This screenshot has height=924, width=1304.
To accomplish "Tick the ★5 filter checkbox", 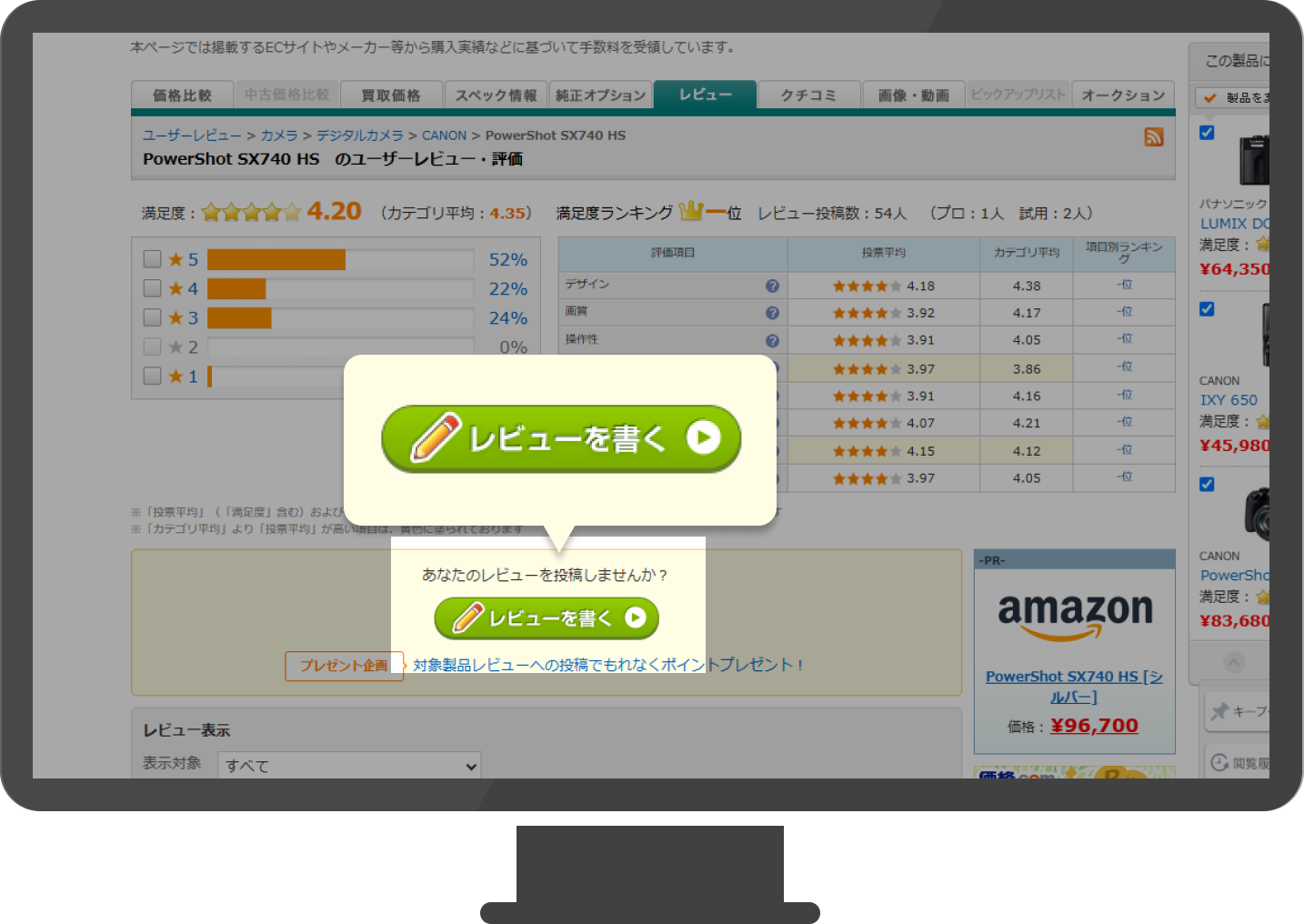I will [x=153, y=259].
